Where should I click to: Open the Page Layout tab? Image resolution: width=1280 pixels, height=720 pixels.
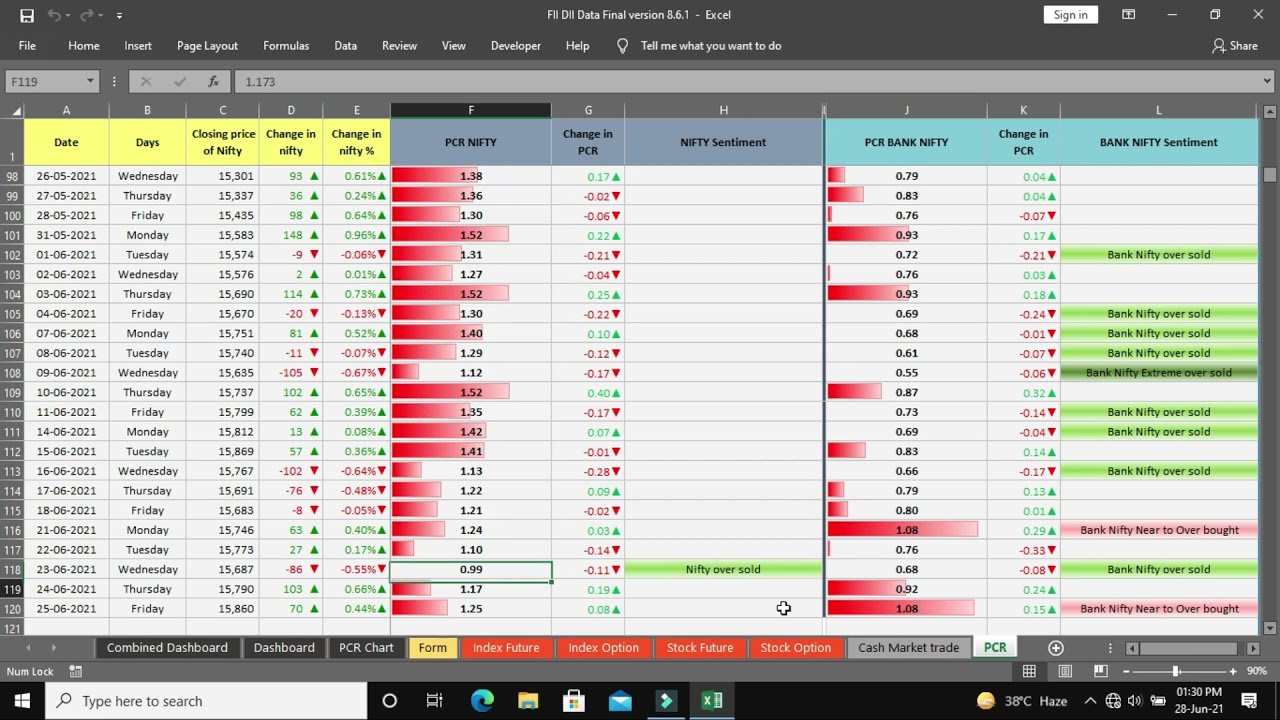207,46
